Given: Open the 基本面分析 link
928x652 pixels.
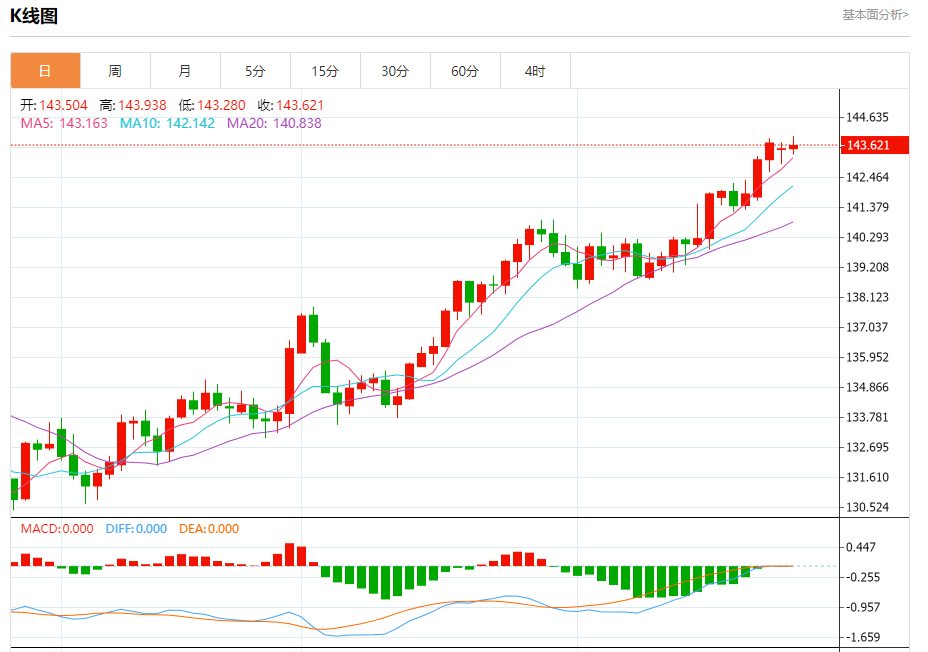Looking at the screenshot, I should click(875, 14).
